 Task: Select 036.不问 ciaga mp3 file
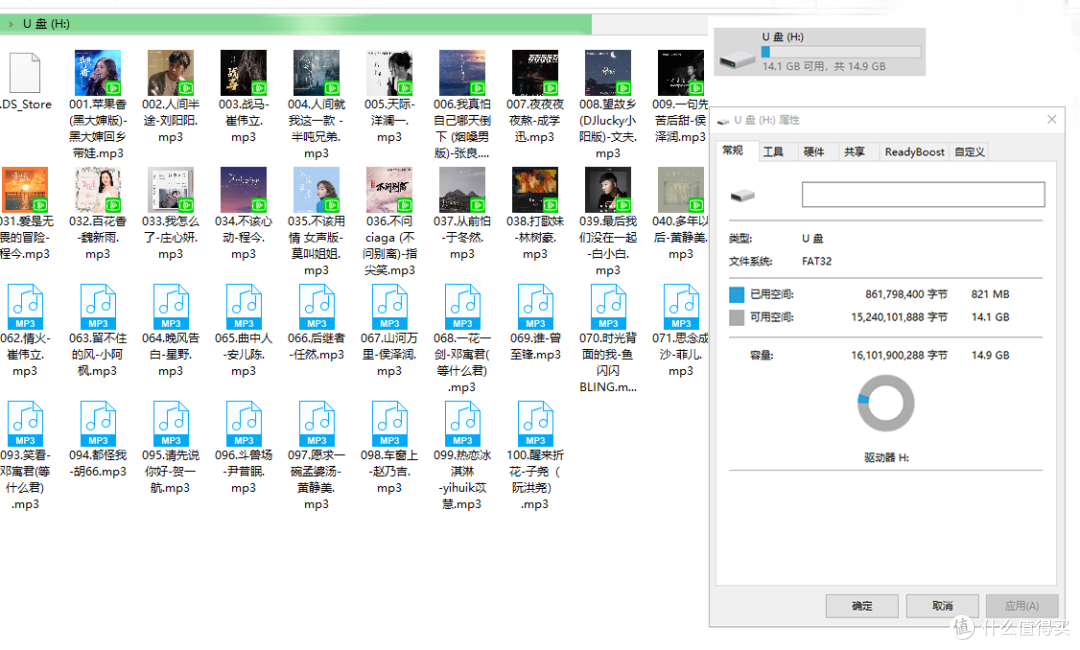(x=389, y=189)
